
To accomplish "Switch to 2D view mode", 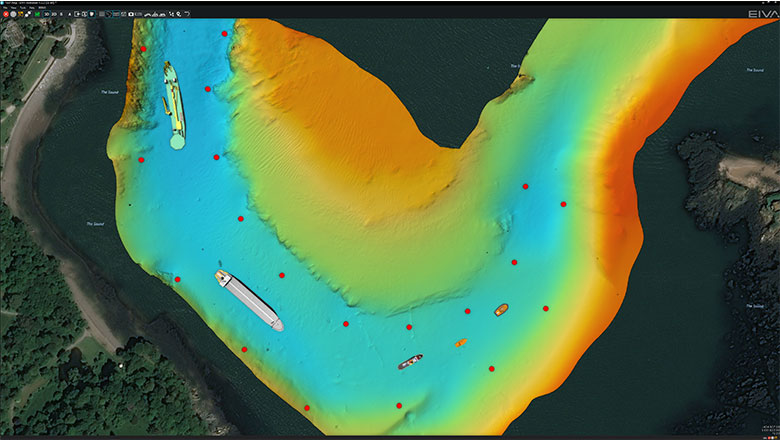I will [x=54, y=14].
